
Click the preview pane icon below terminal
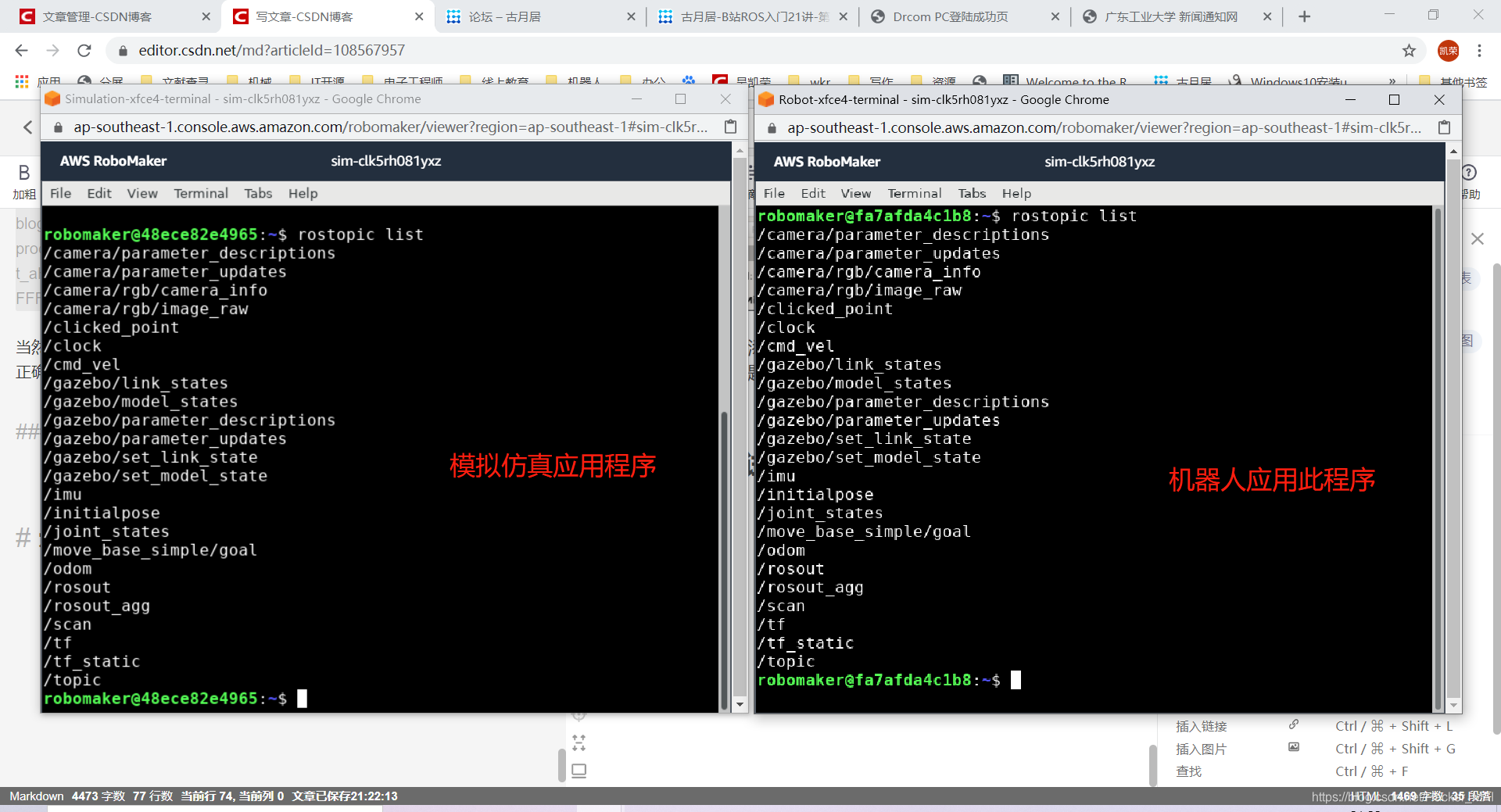click(579, 771)
